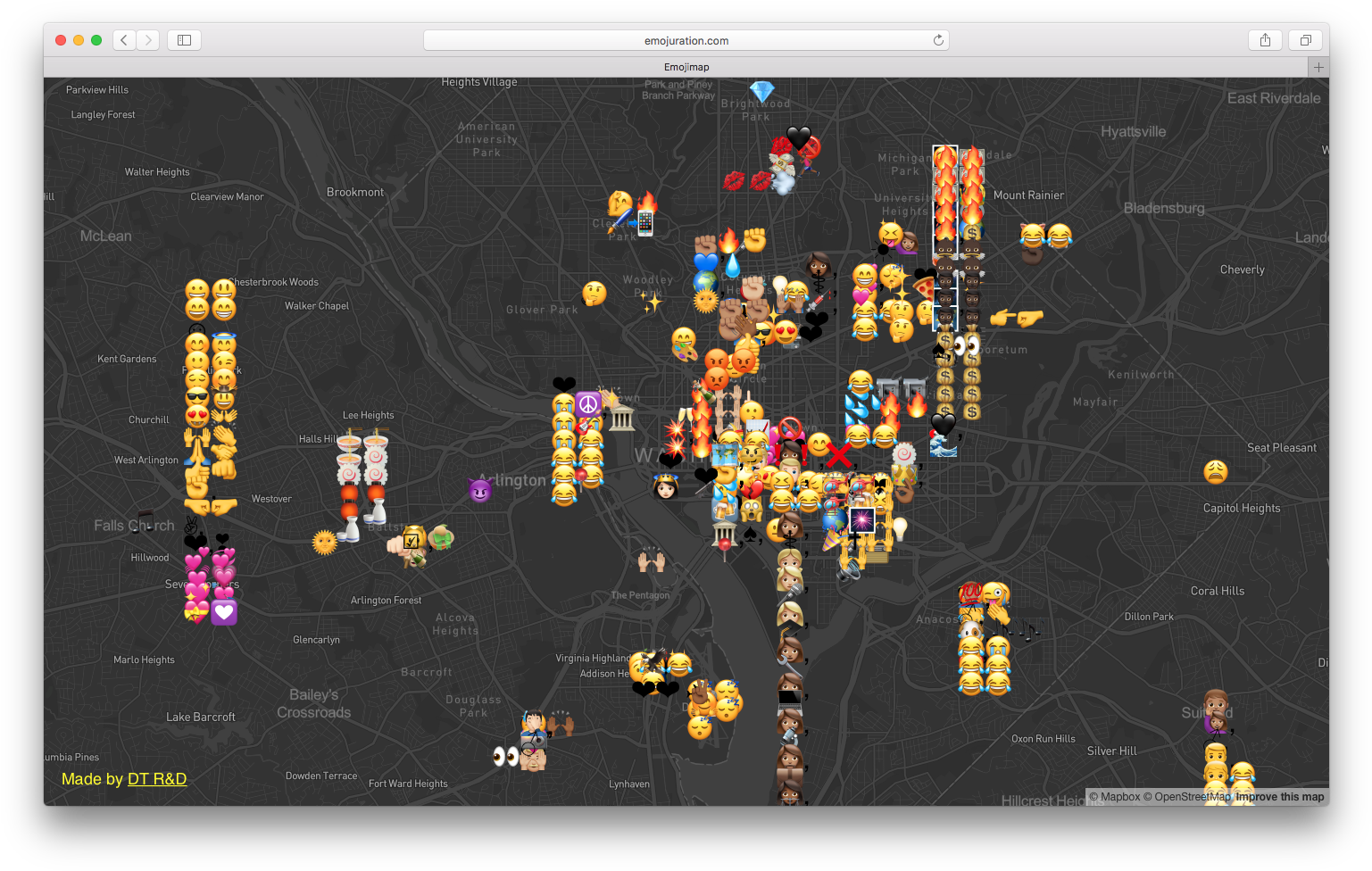Click the Improve this map link
The height and width of the screenshot is (871, 1372).
coord(1279,797)
